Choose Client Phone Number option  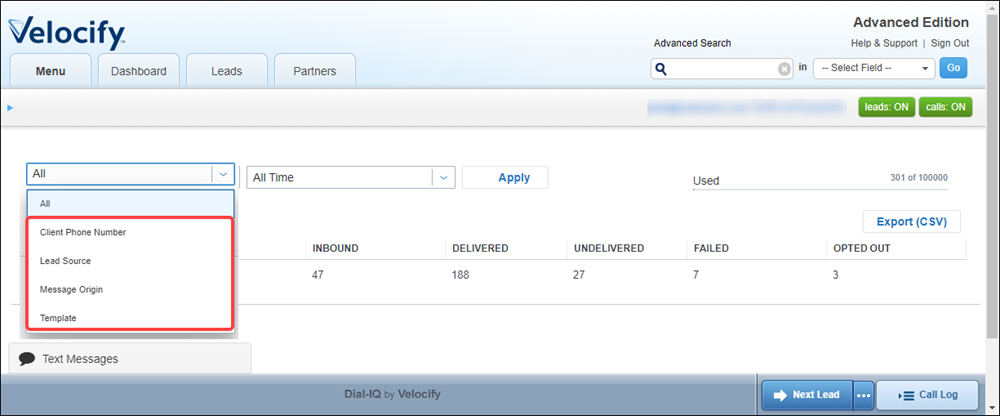click(x=130, y=232)
